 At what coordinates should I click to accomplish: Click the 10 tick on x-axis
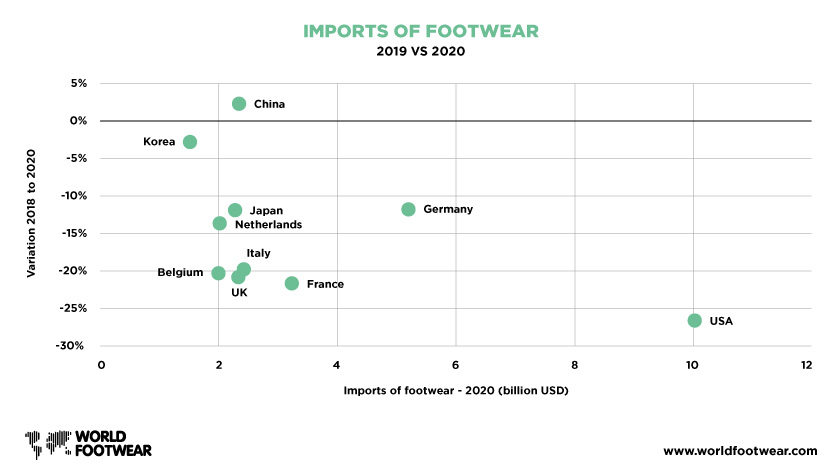692,365
